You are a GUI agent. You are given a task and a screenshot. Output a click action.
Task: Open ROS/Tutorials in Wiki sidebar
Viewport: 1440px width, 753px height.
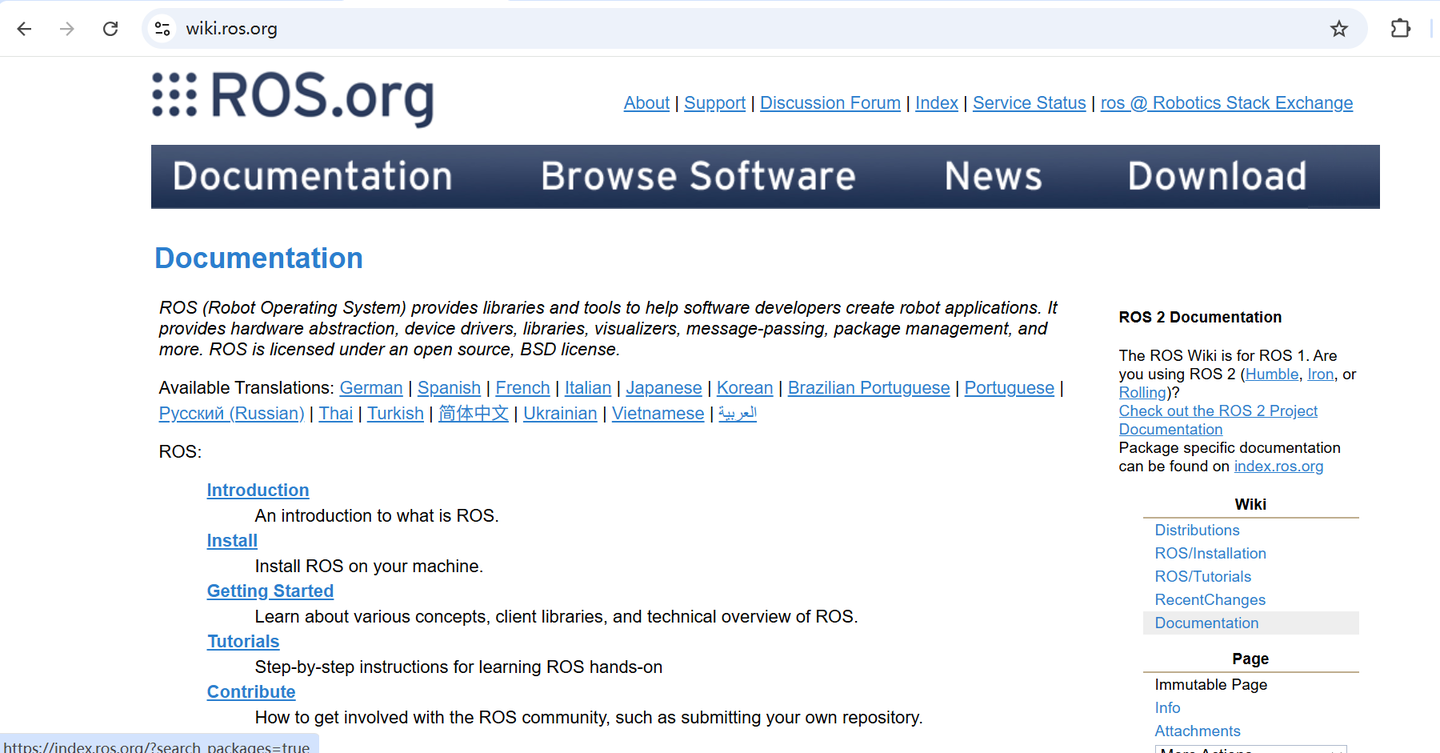[1203, 577]
